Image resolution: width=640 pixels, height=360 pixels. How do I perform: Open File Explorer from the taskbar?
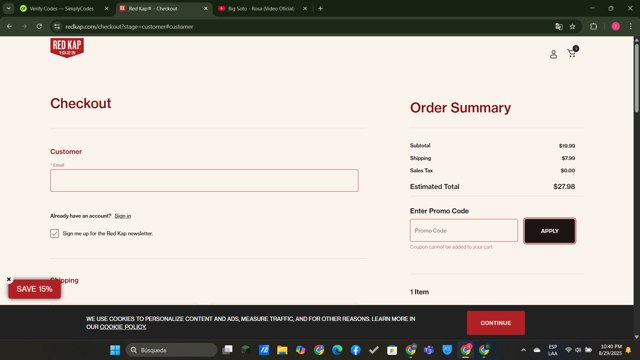pos(282,350)
